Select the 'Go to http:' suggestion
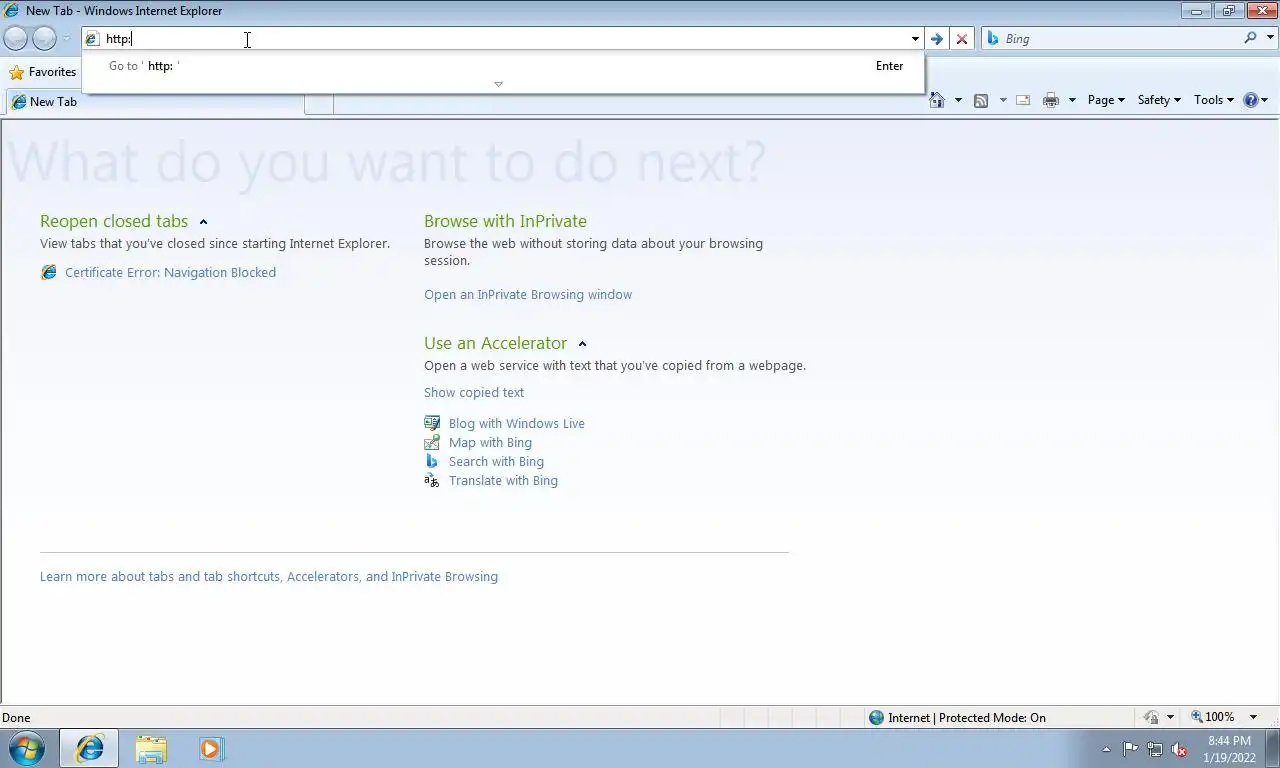 click(503, 66)
